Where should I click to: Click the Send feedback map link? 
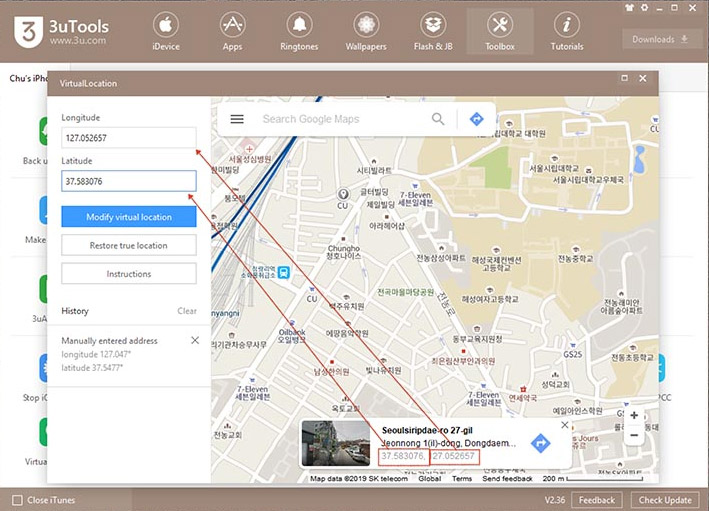click(x=507, y=478)
